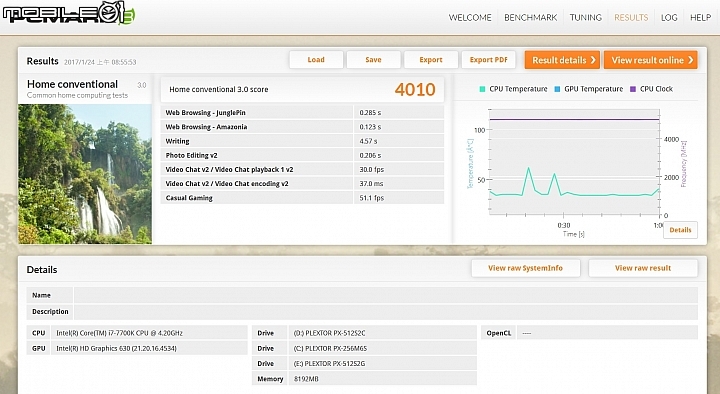
Task: Toggle the CPU Clock legend square
Action: tap(633, 89)
